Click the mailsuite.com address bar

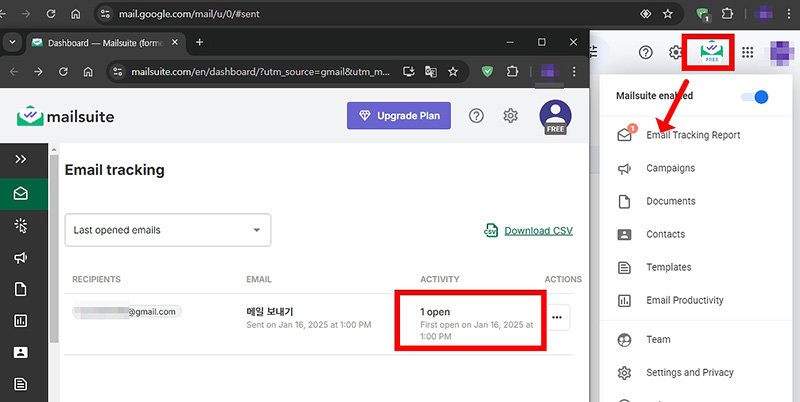(260, 71)
